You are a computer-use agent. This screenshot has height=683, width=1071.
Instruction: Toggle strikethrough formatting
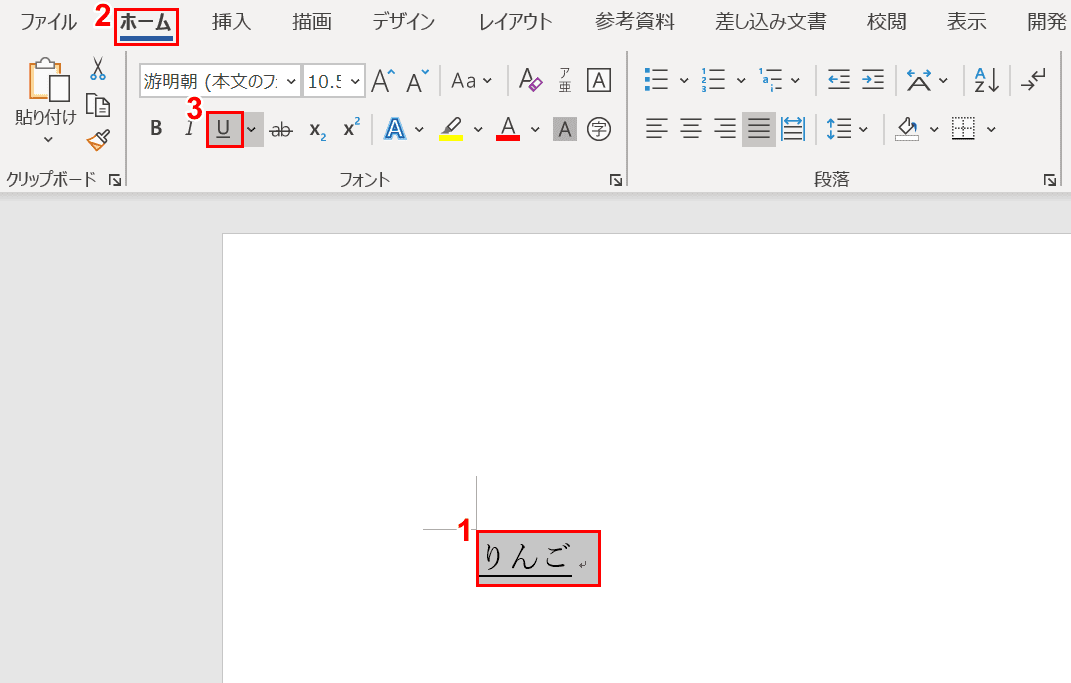click(281, 129)
